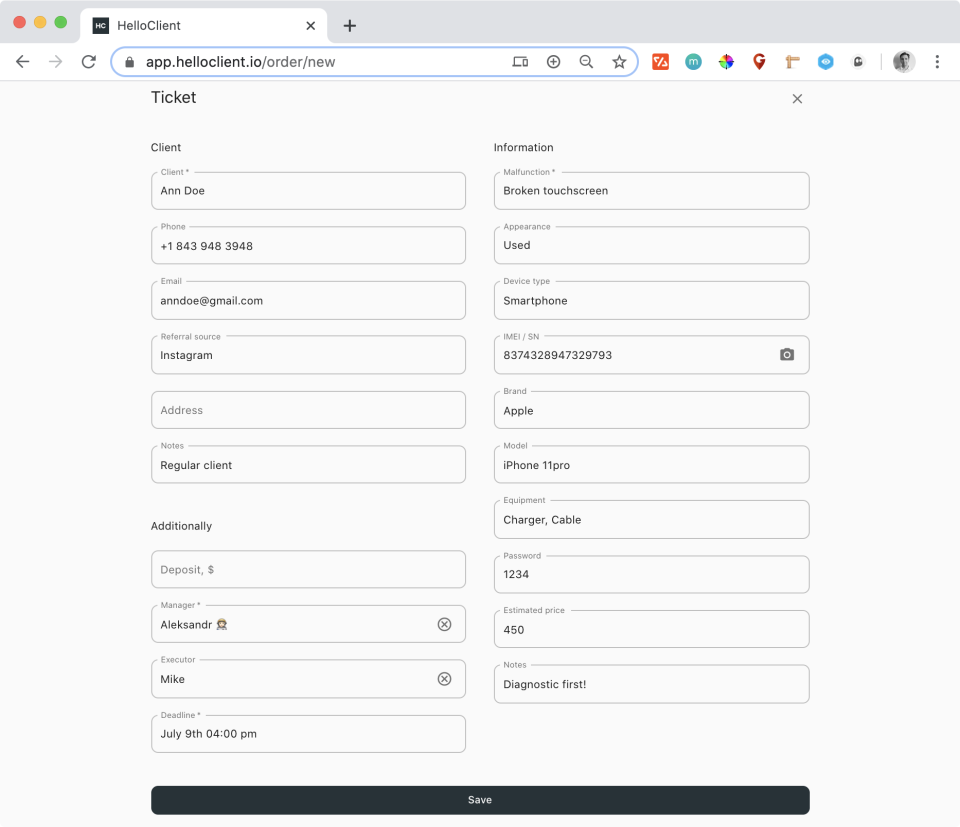960x827 pixels.
Task: Open the Device type field showing Smartphone
Action: pyautogui.click(x=651, y=300)
